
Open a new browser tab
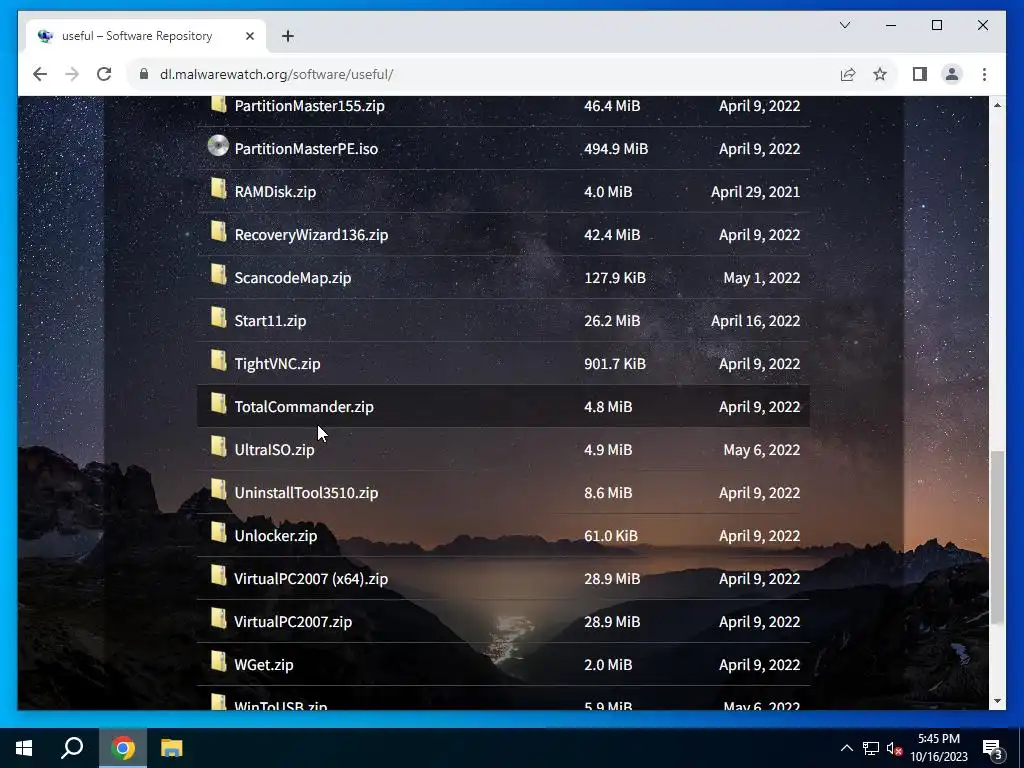coord(287,36)
